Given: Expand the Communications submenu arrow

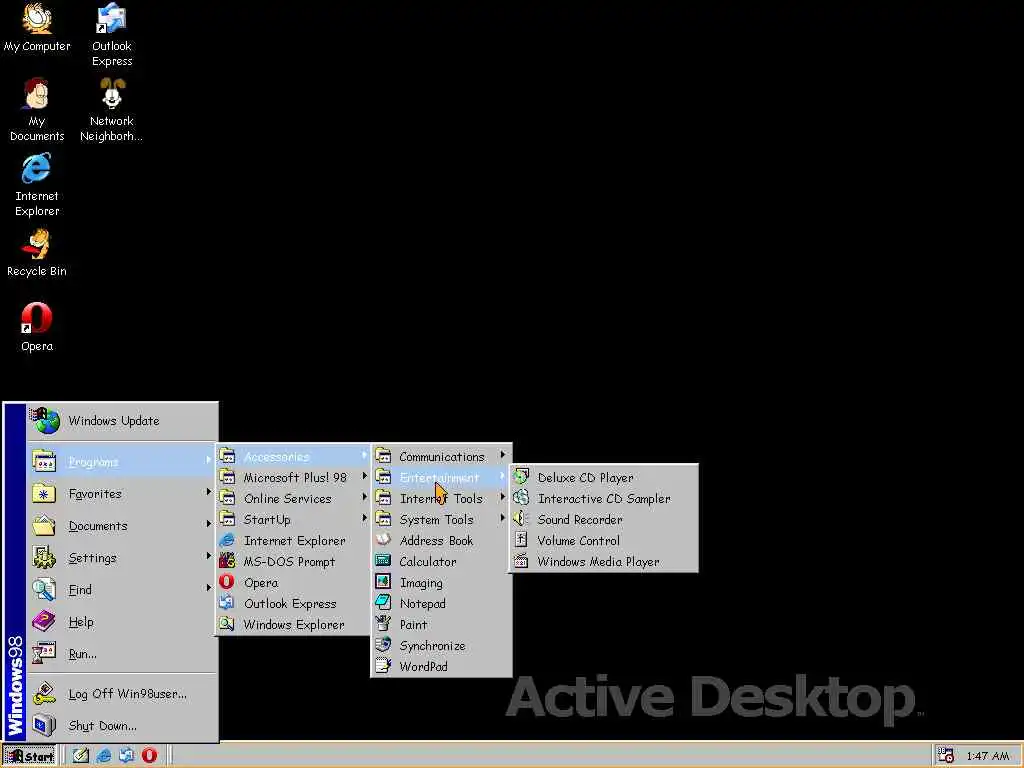Looking at the screenshot, I should [503, 455].
